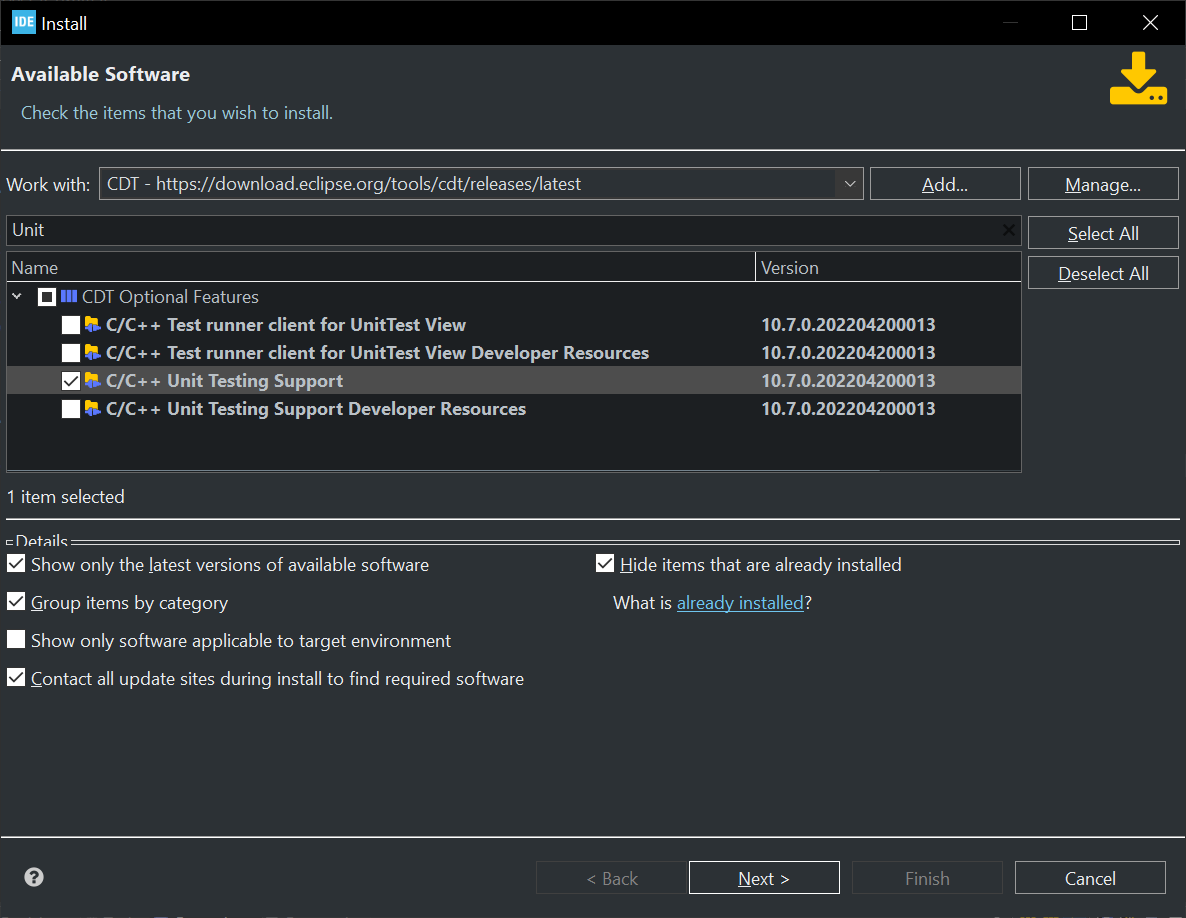
Task: Check Test runner client UnitTest View Developer Resources
Action: 71,353
